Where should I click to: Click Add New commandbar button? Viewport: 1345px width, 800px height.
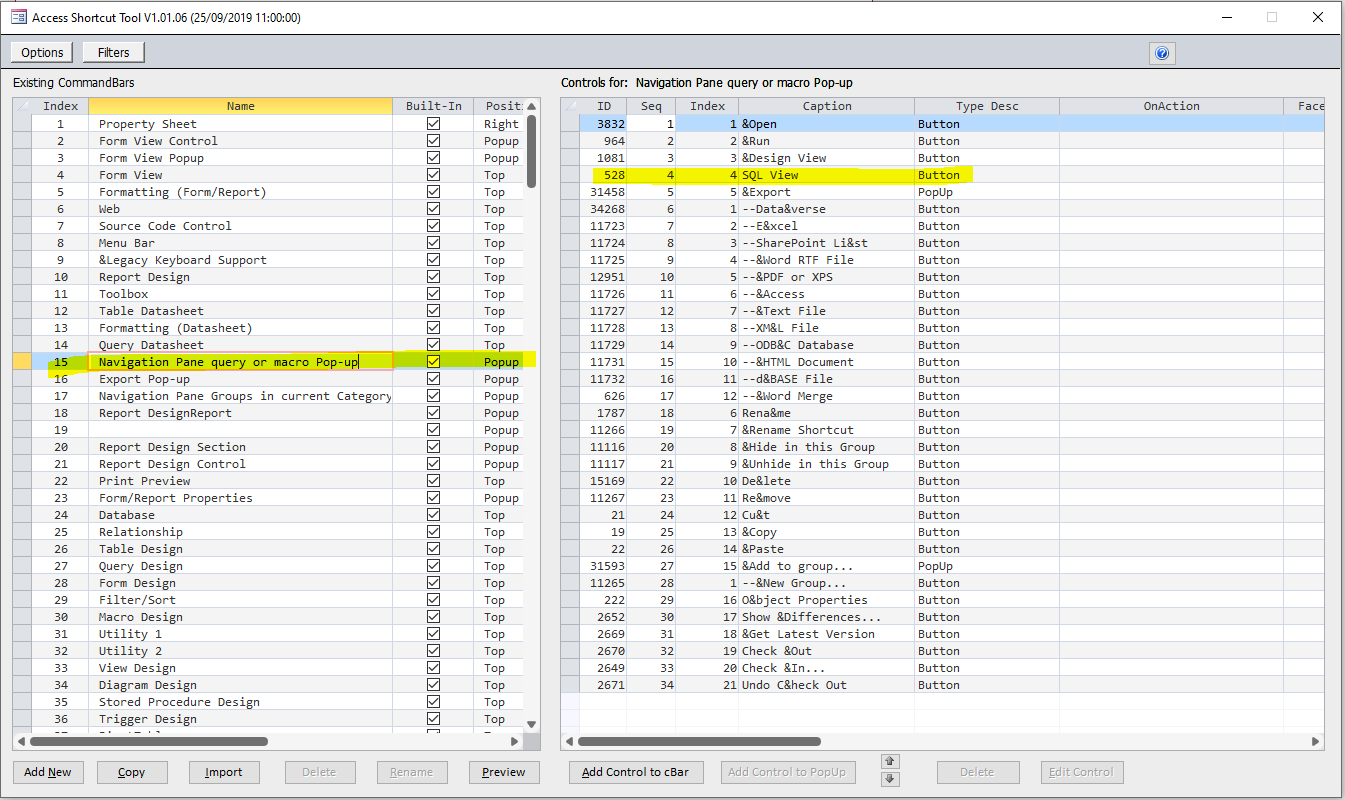point(48,772)
